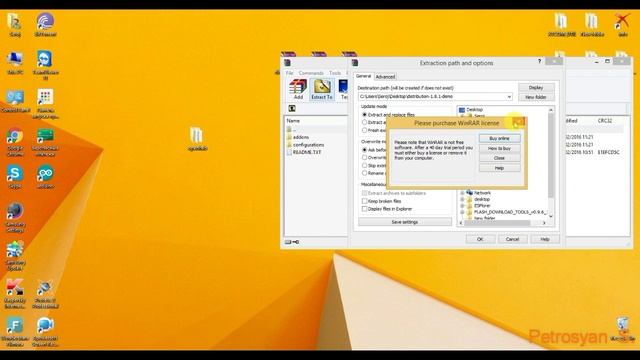
Task: Click Help in the purchase license dialog
Action: [x=499, y=168]
